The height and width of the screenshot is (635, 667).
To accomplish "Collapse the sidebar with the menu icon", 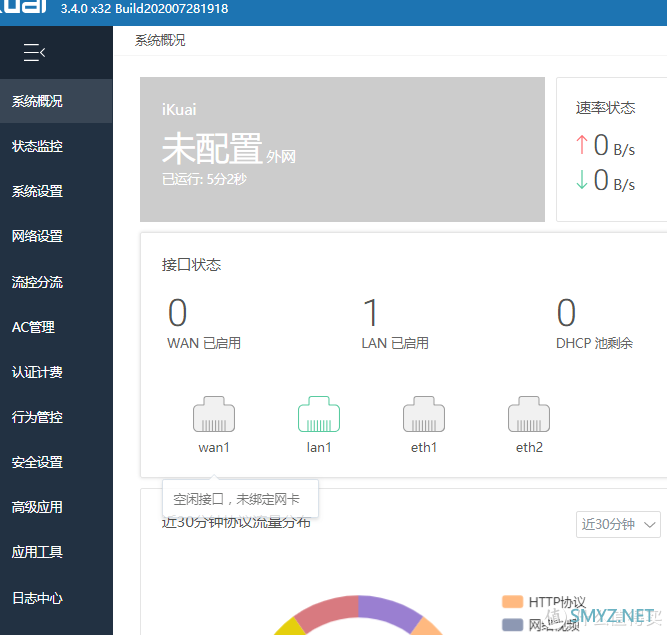I will coord(34,52).
